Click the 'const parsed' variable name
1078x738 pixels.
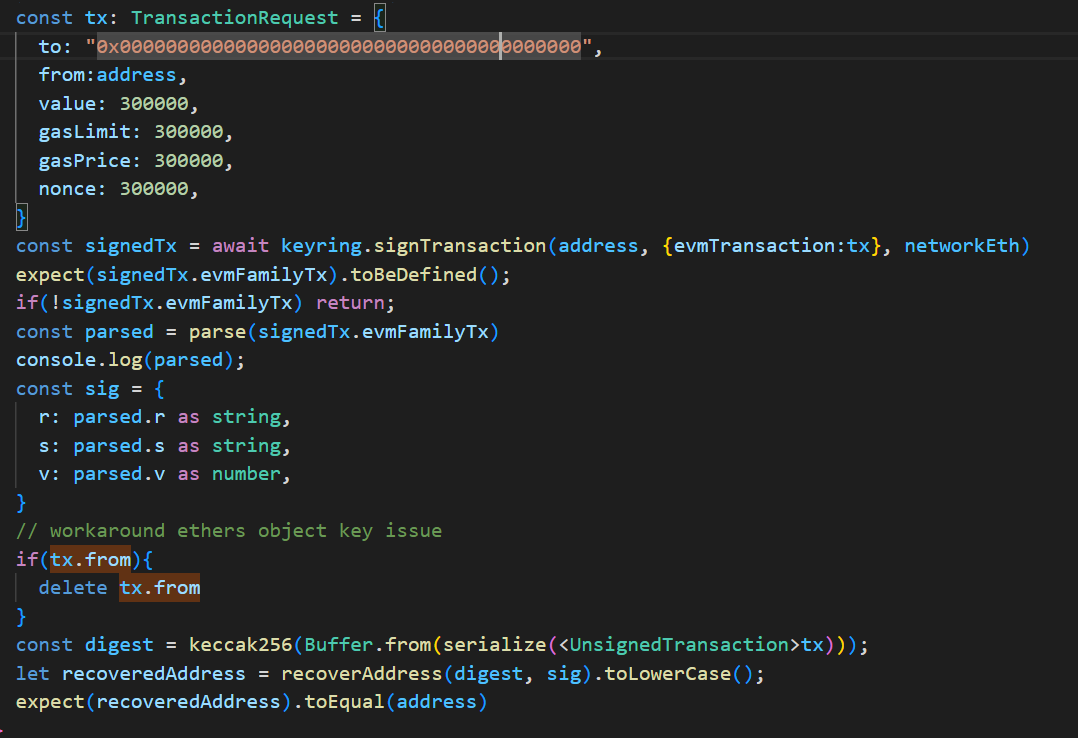tap(119, 332)
